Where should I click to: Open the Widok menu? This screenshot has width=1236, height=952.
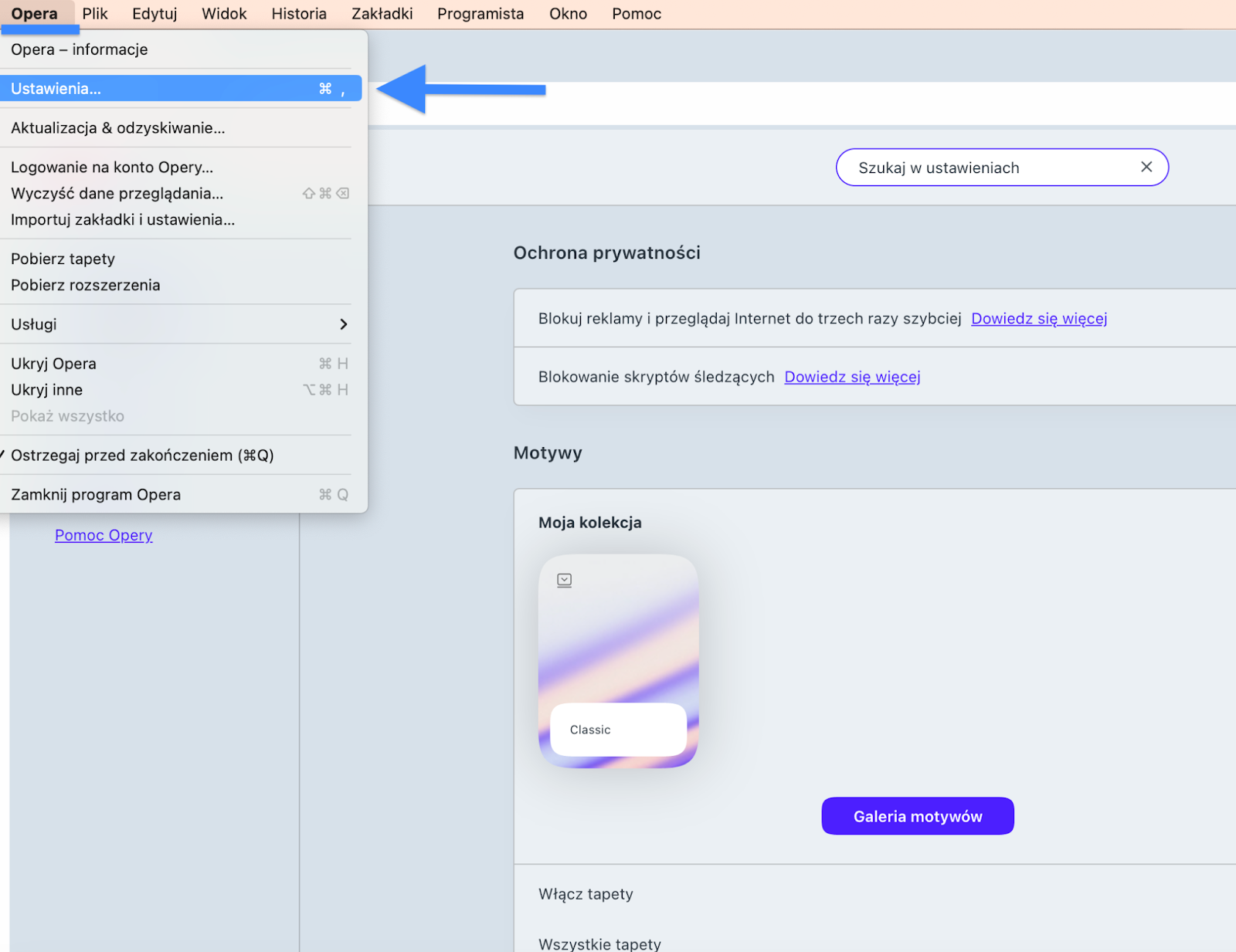(x=224, y=14)
